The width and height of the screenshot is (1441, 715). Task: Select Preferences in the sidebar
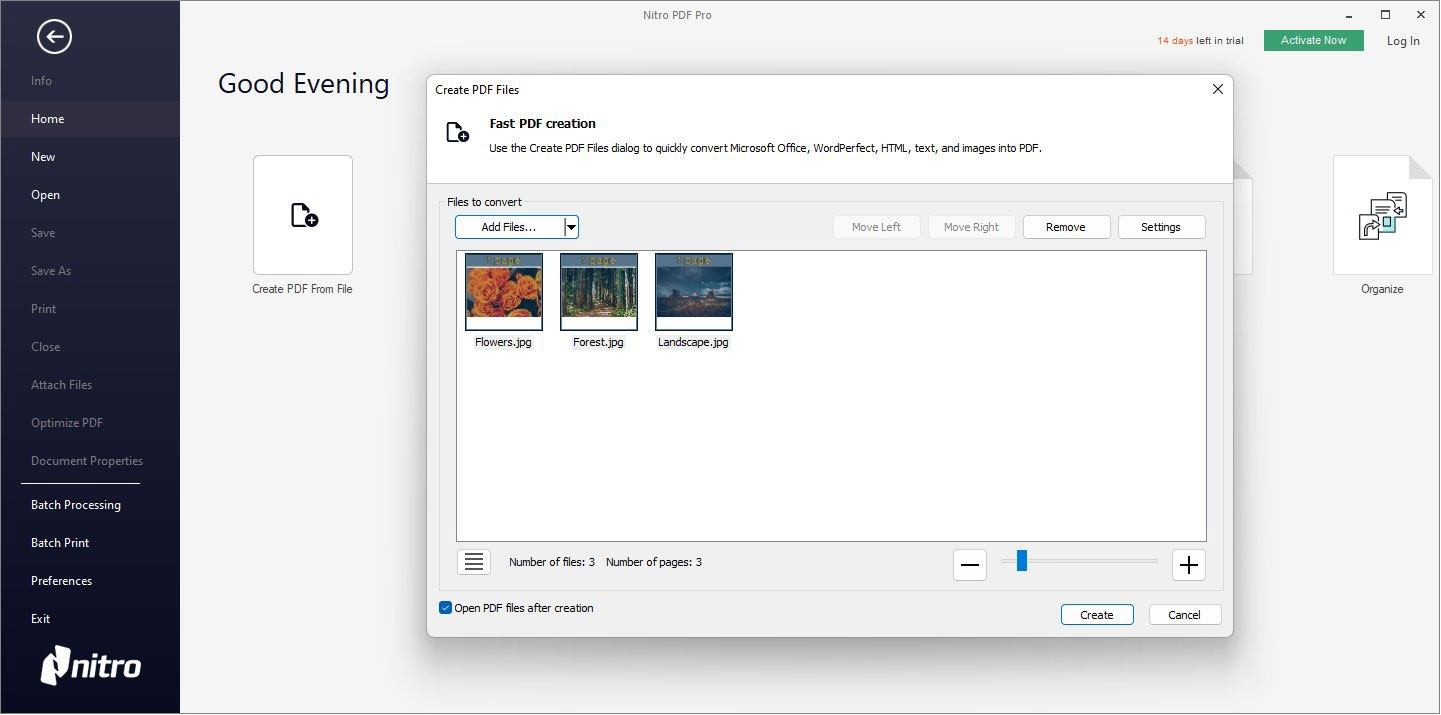tap(61, 581)
